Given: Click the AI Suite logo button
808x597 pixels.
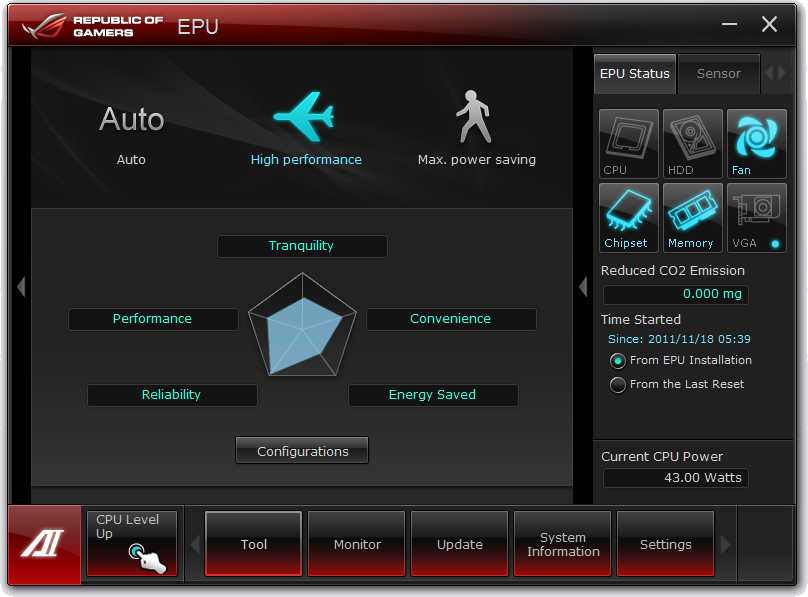Looking at the screenshot, I should click(44, 544).
